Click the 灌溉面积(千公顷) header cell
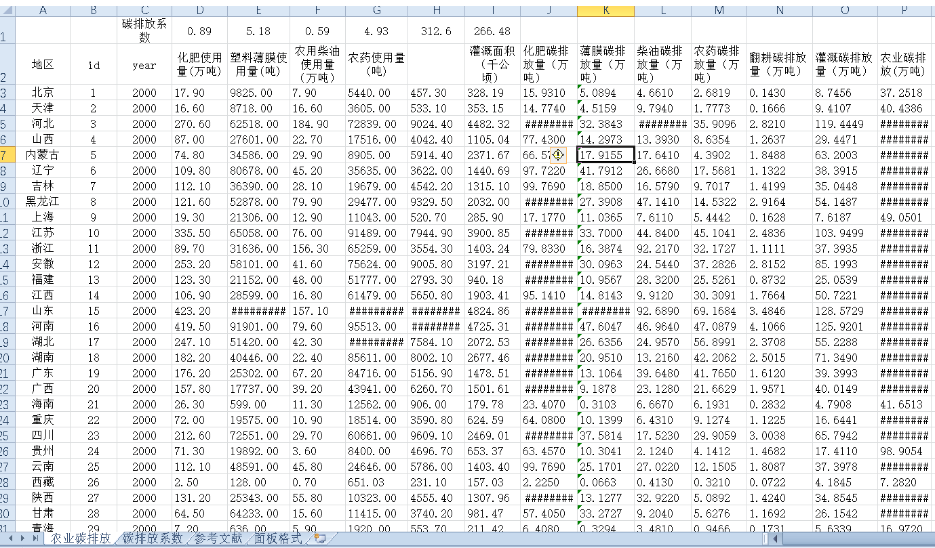Image resolution: width=935 pixels, height=548 pixels. (x=493, y=64)
